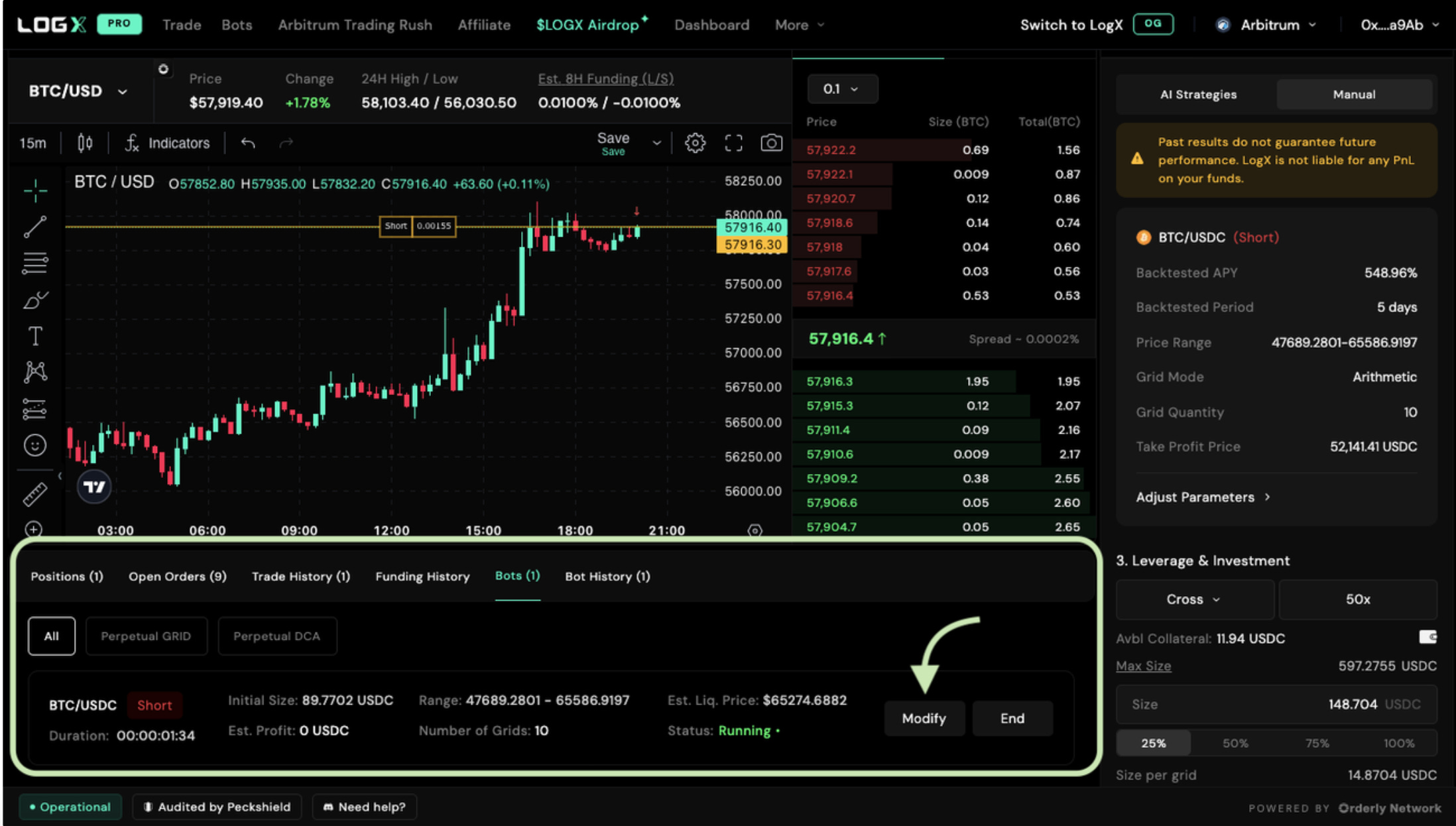Viewport: 1456px width, 826px height.
Task: Open the Fibonacci lines tool
Action: click(35, 263)
